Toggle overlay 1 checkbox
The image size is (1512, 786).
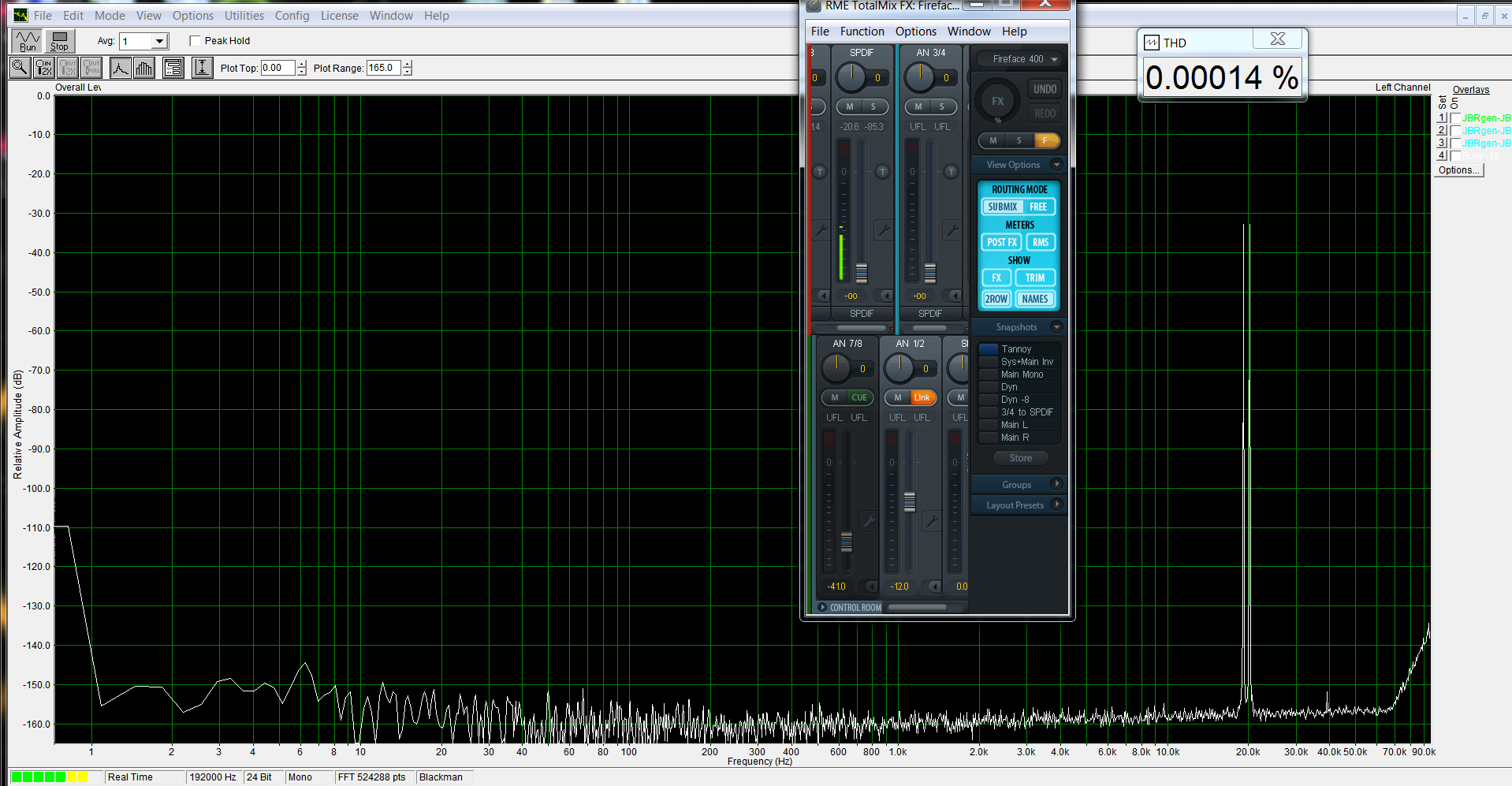(1455, 118)
